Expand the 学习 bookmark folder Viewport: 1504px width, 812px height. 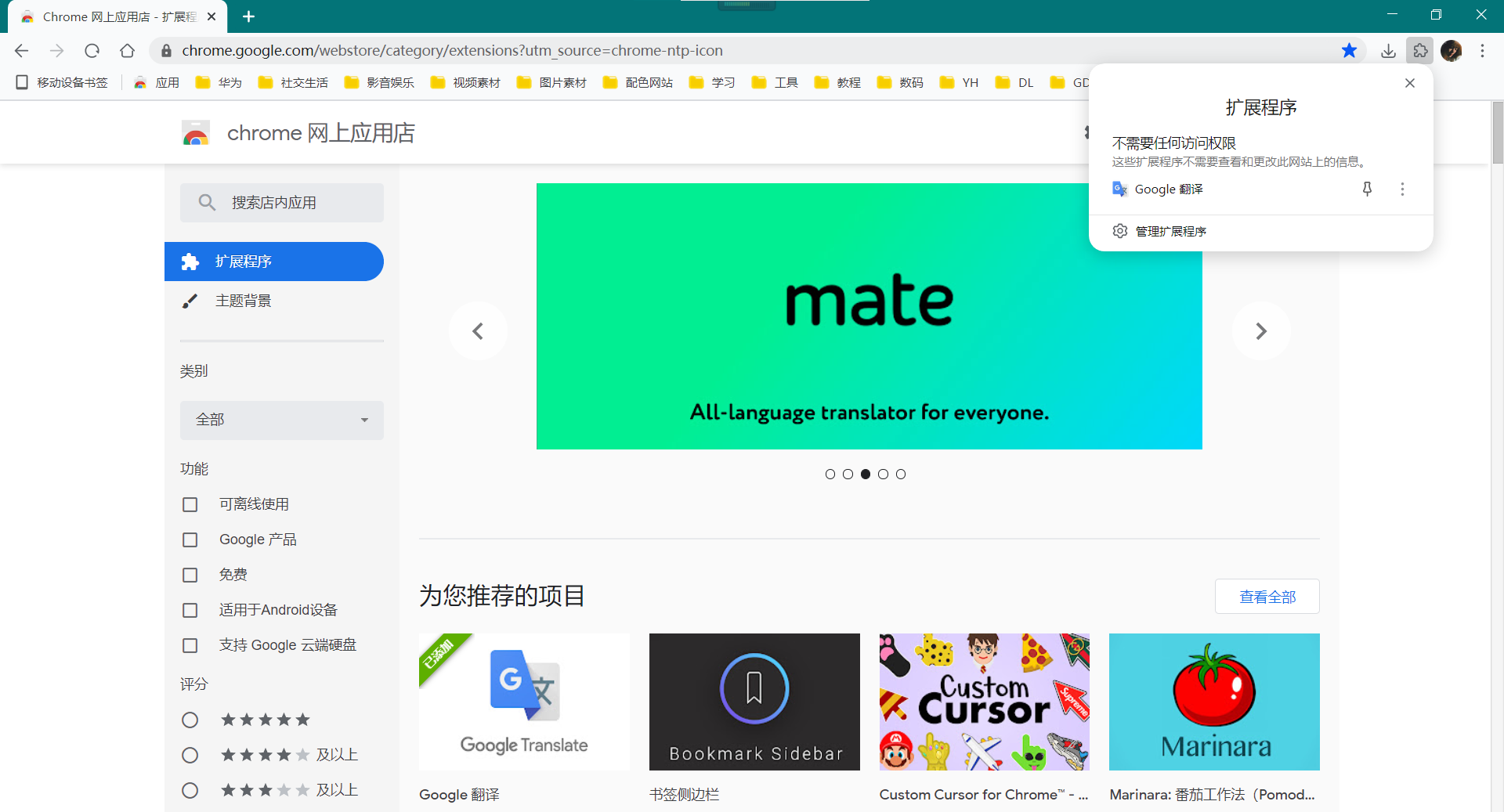[x=712, y=82]
